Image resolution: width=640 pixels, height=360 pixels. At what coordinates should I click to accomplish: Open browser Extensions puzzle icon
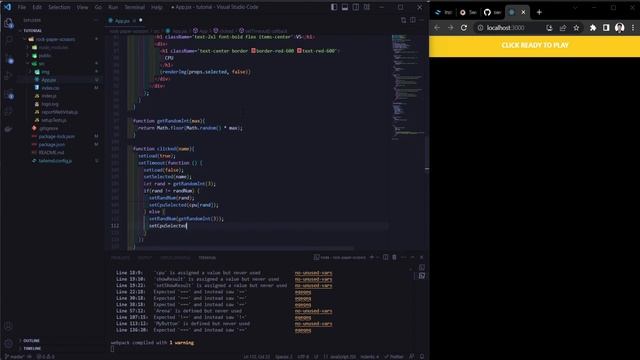pyautogui.click(x=593, y=28)
